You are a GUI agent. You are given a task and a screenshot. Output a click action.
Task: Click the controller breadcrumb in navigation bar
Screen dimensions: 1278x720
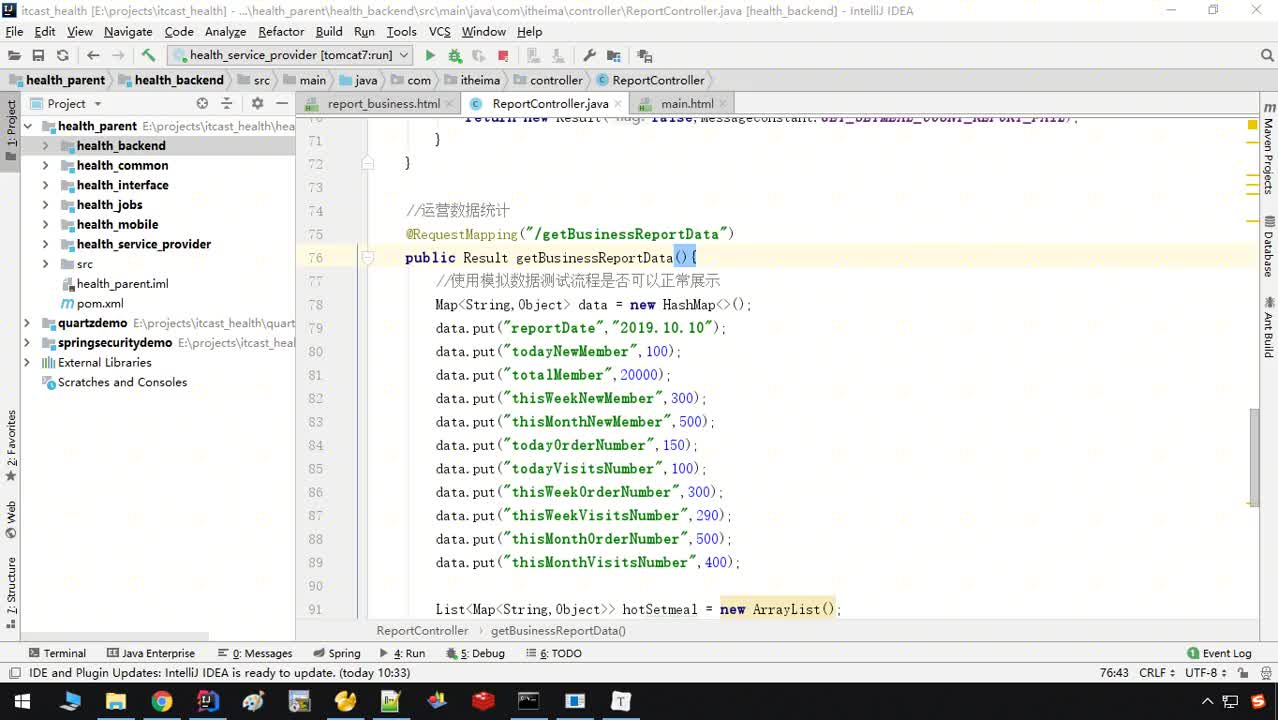point(548,80)
